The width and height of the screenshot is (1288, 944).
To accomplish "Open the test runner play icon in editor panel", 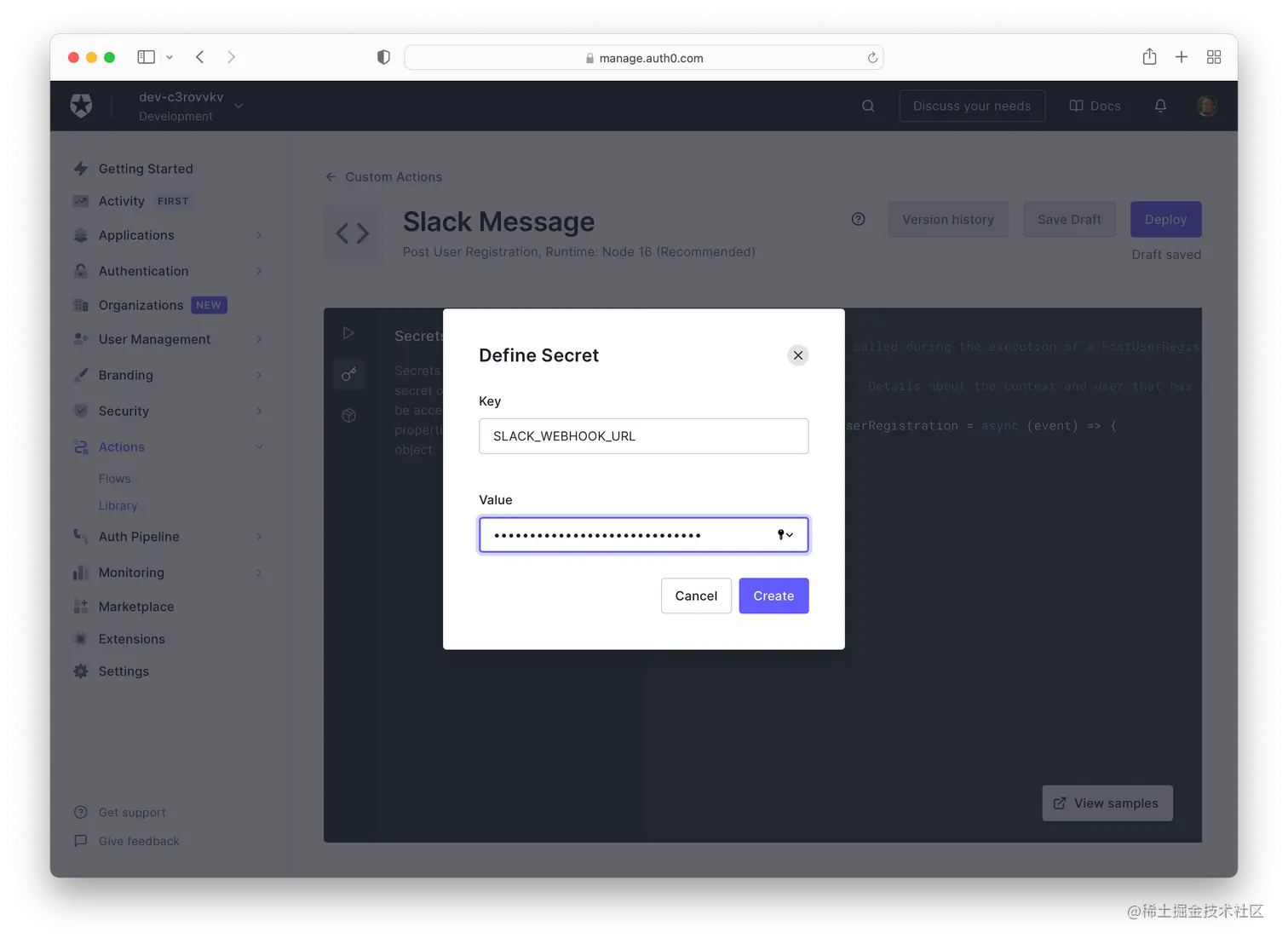I will (348, 332).
